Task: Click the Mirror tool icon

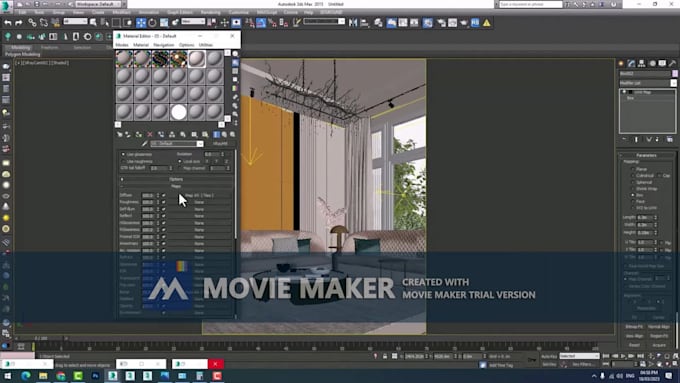Action: click(353, 23)
